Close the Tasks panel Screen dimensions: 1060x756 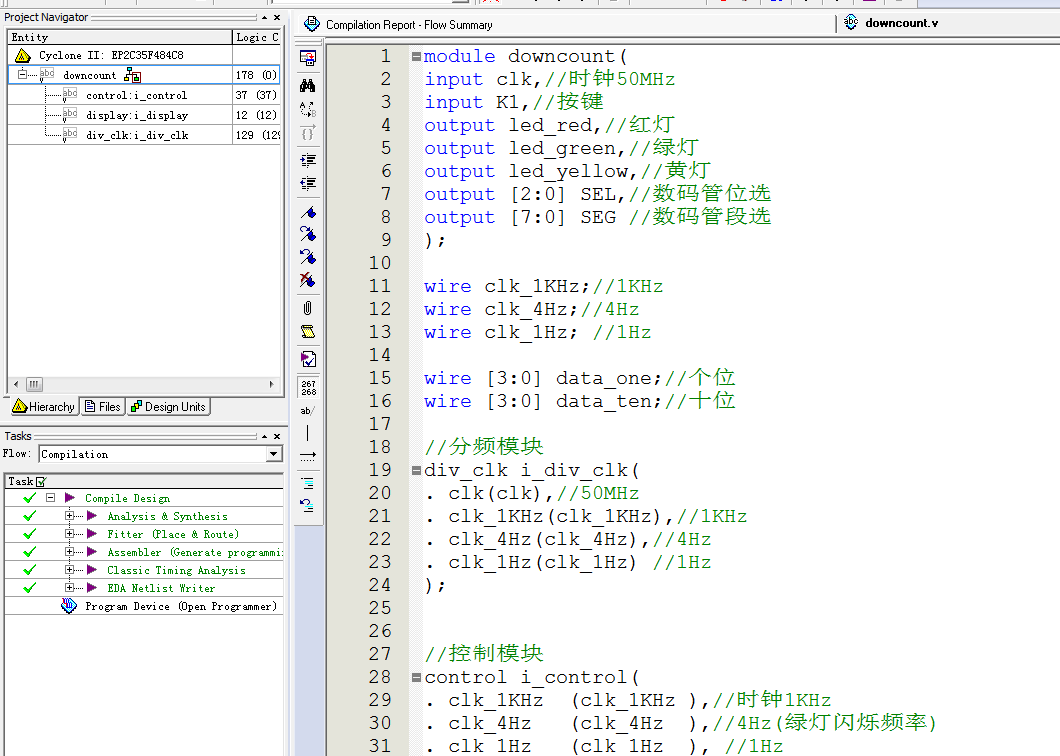276,436
